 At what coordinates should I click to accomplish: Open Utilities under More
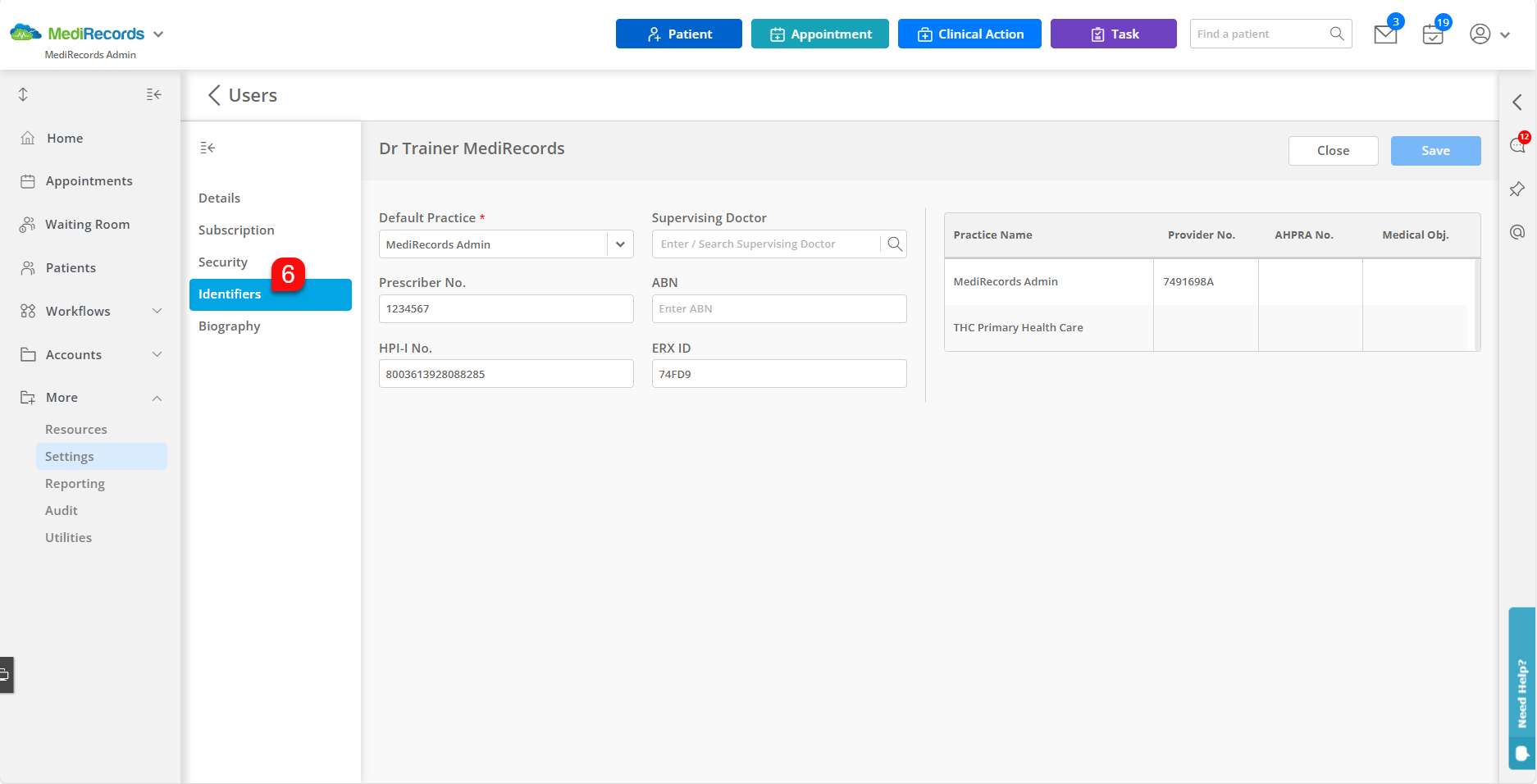(x=68, y=538)
